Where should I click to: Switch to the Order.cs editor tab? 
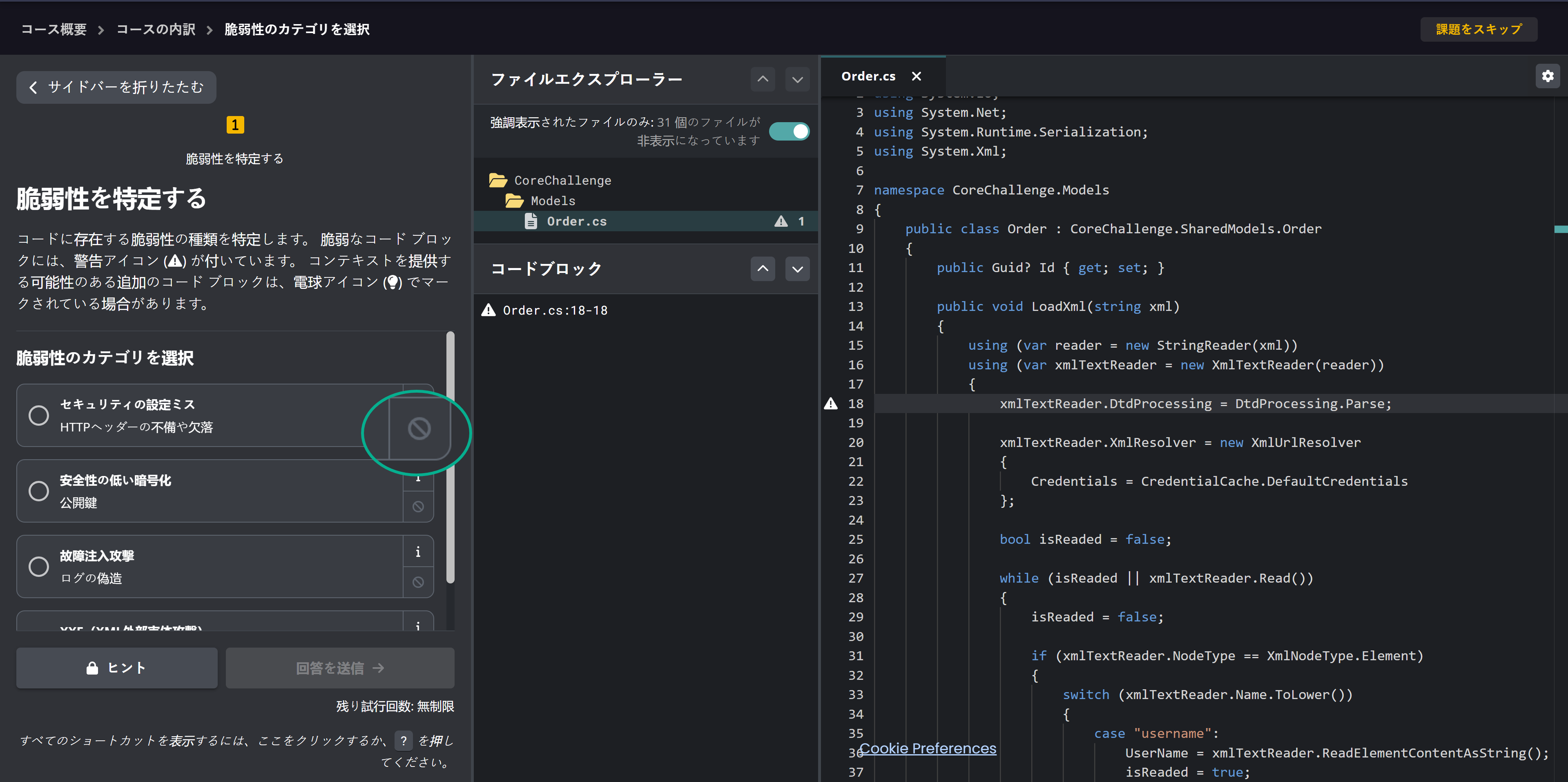(868, 76)
